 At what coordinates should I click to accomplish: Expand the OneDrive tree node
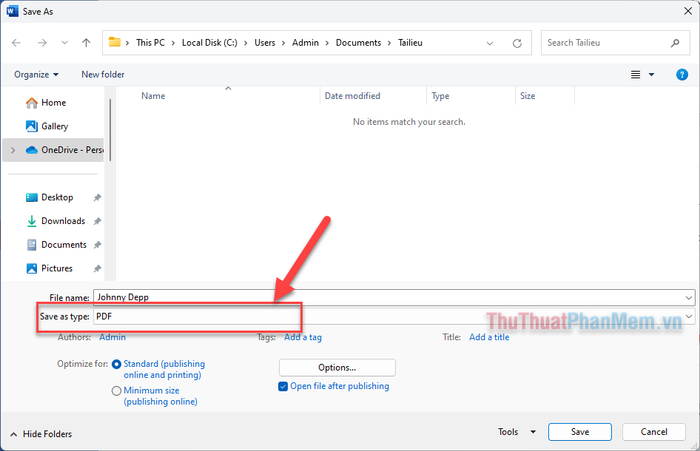tap(13, 150)
